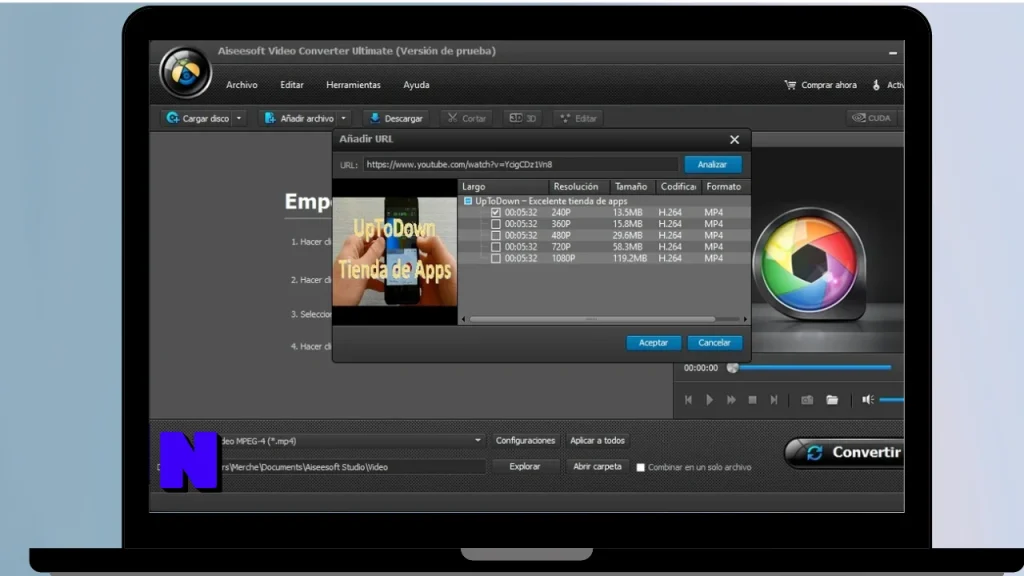Click the Abrir carpeta button
Screen dimensions: 1024x576
598,467
